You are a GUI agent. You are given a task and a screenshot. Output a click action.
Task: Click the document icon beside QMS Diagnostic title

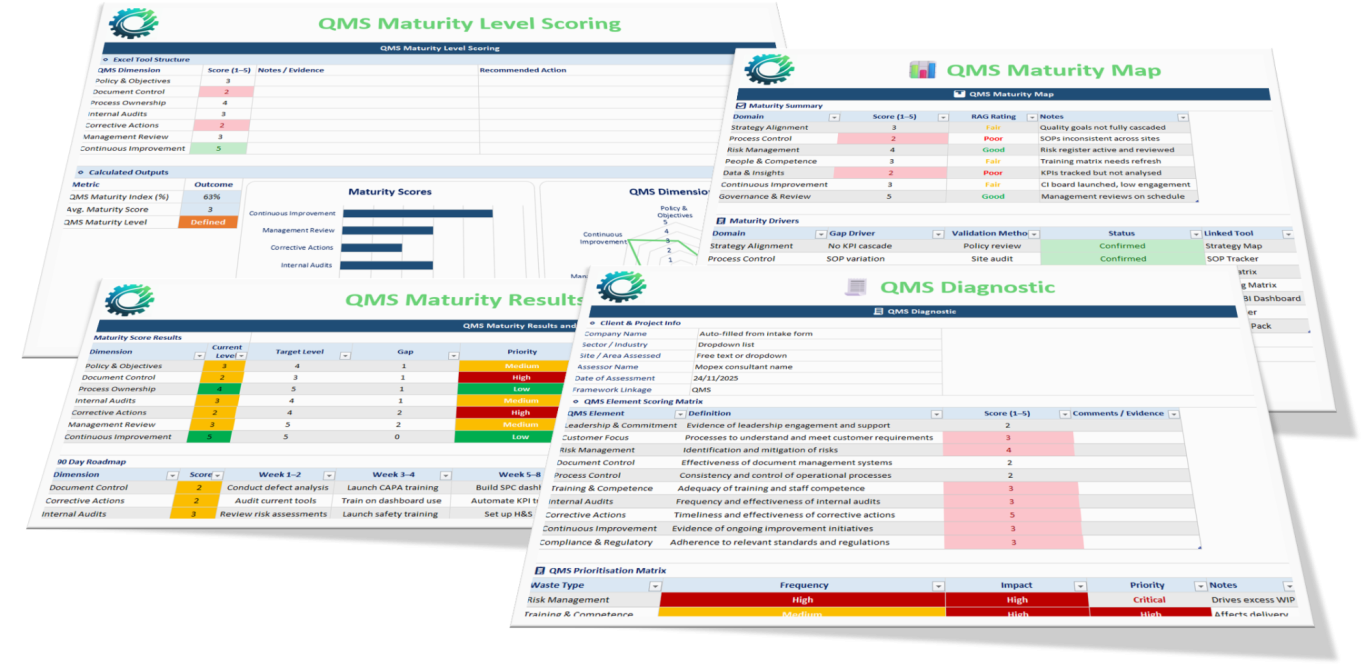point(855,287)
